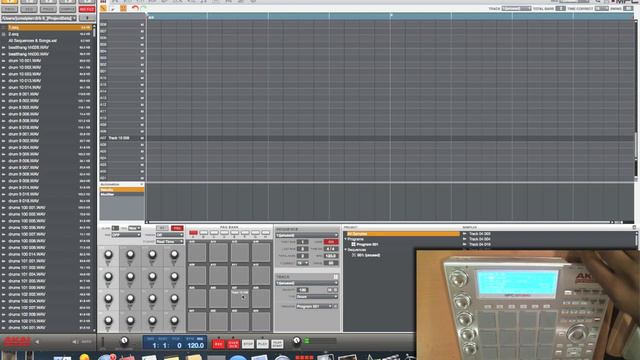Click the arrow icon next to Akai logo
The image size is (640, 360).
pyautogui.click(x=37, y=342)
